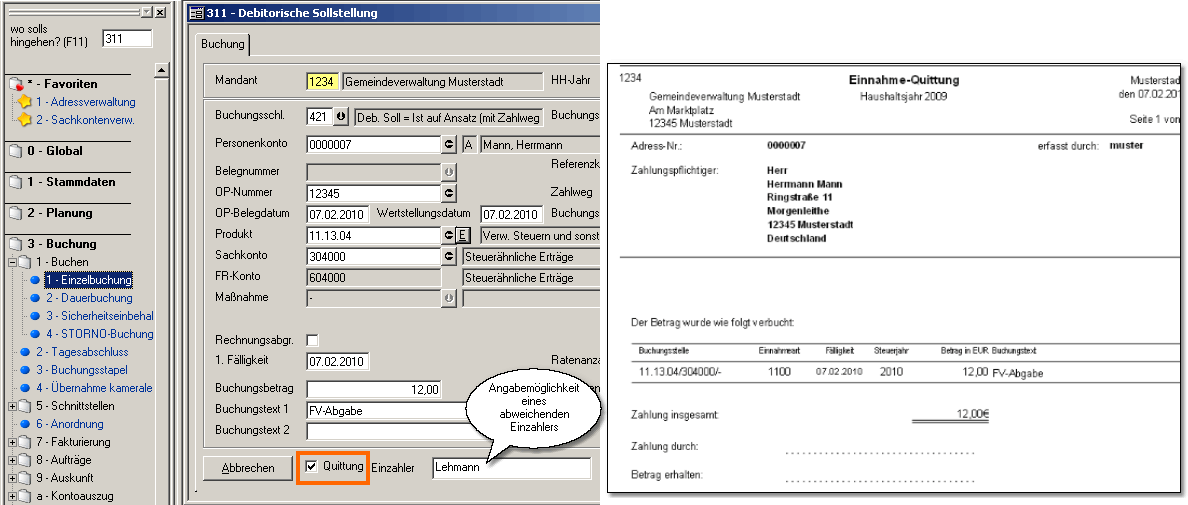Uncheck the Quittung checkbox
This screenshot has height=505, width=1188.
click(313, 467)
